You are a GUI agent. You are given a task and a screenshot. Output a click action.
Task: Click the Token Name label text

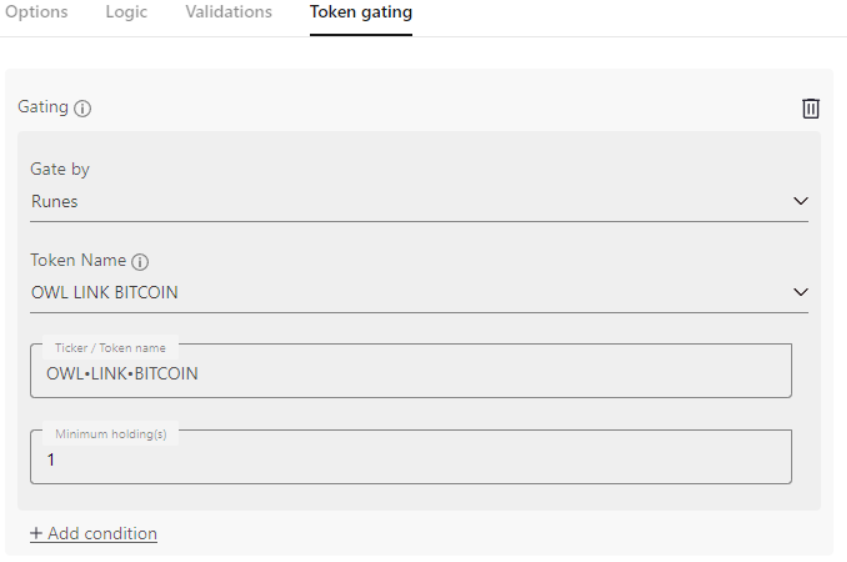pyautogui.click(x=78, y=261)
